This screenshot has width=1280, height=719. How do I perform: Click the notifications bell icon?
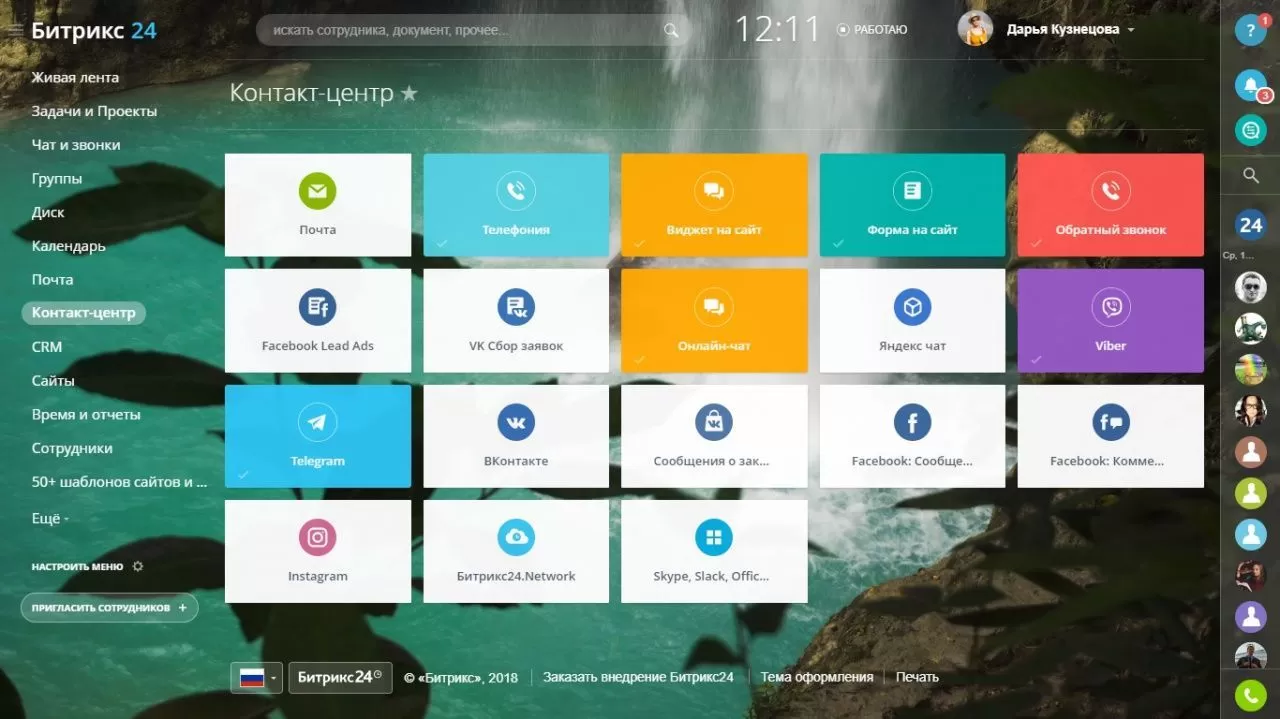[x=1250, y=86]
